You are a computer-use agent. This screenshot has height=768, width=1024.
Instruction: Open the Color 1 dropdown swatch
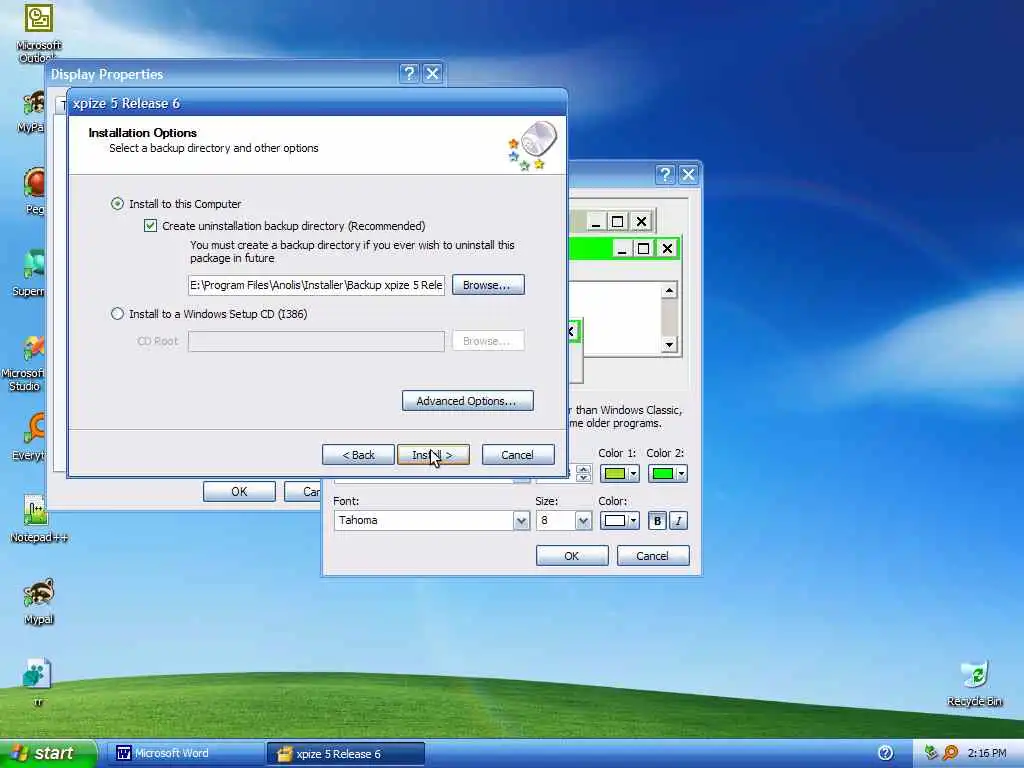coord(619,473)
